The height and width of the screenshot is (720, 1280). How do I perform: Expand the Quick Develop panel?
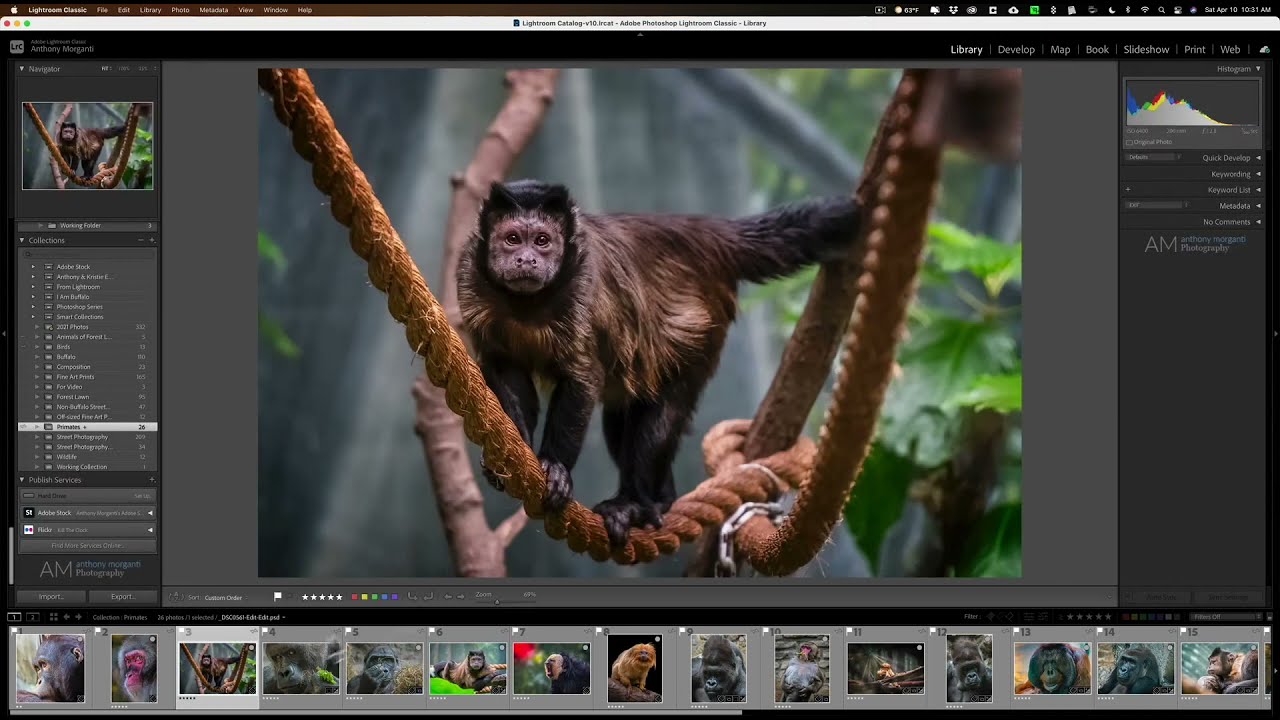[1258, 158]
